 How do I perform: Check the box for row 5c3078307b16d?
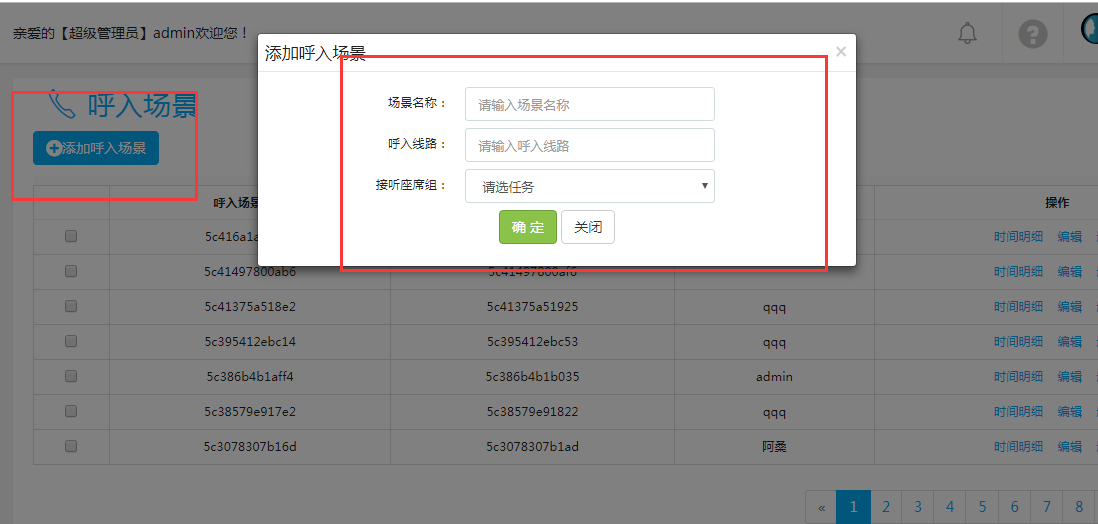pos(71,446)
